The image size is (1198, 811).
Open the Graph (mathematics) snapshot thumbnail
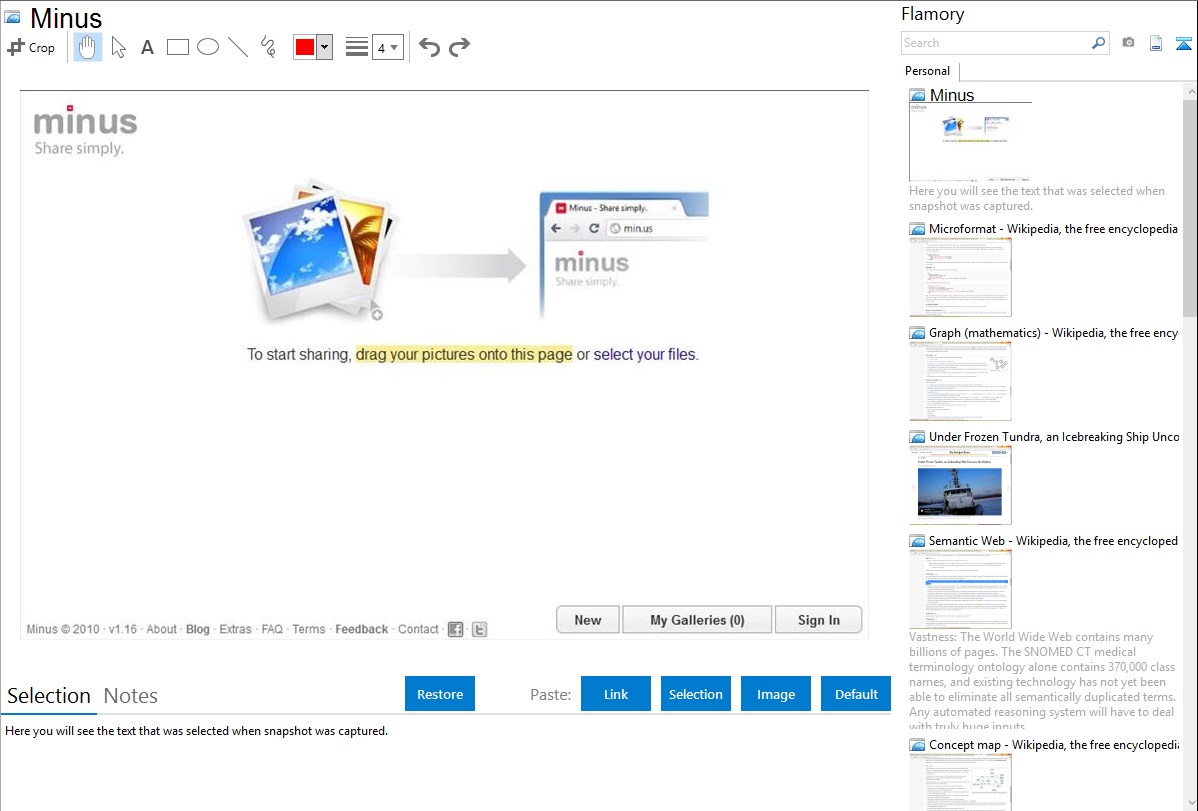960,381
